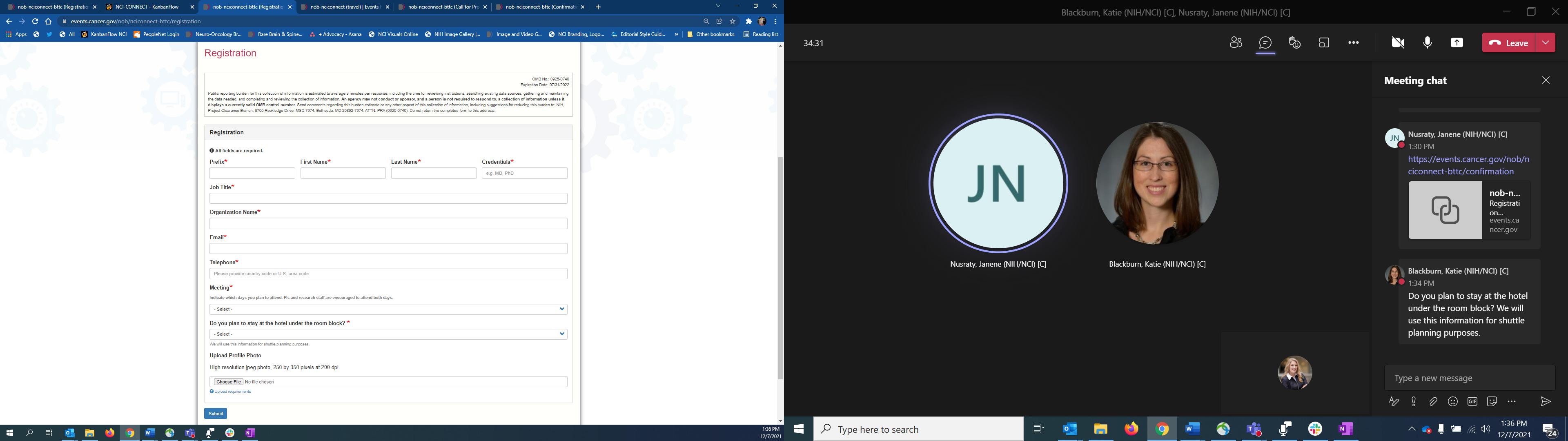The image size is (1568, 441).
Task: Expand the Leave button dropdown arrow
Action: (1546, 42)
